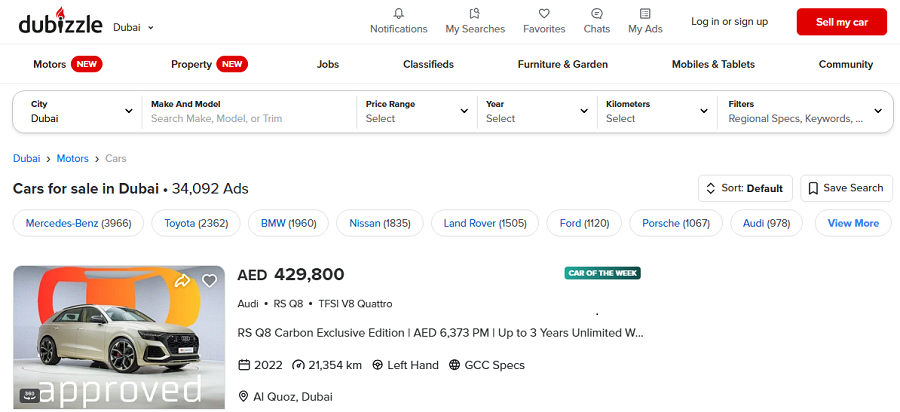900x412 pixels.
Task: Click the Make And Model search field
Action: (x=250, y=118)
